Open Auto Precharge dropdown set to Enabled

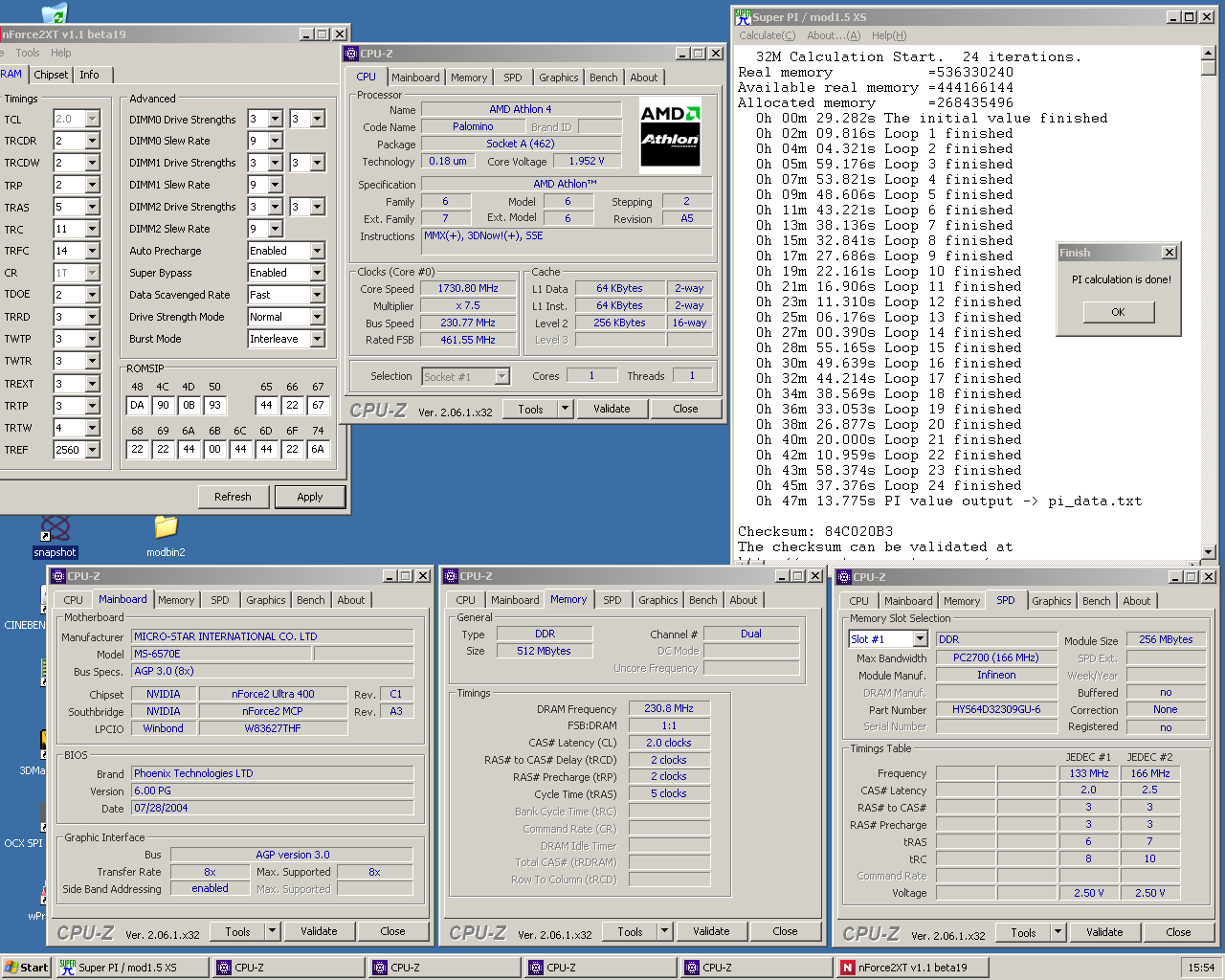click(x=318, y=251)
